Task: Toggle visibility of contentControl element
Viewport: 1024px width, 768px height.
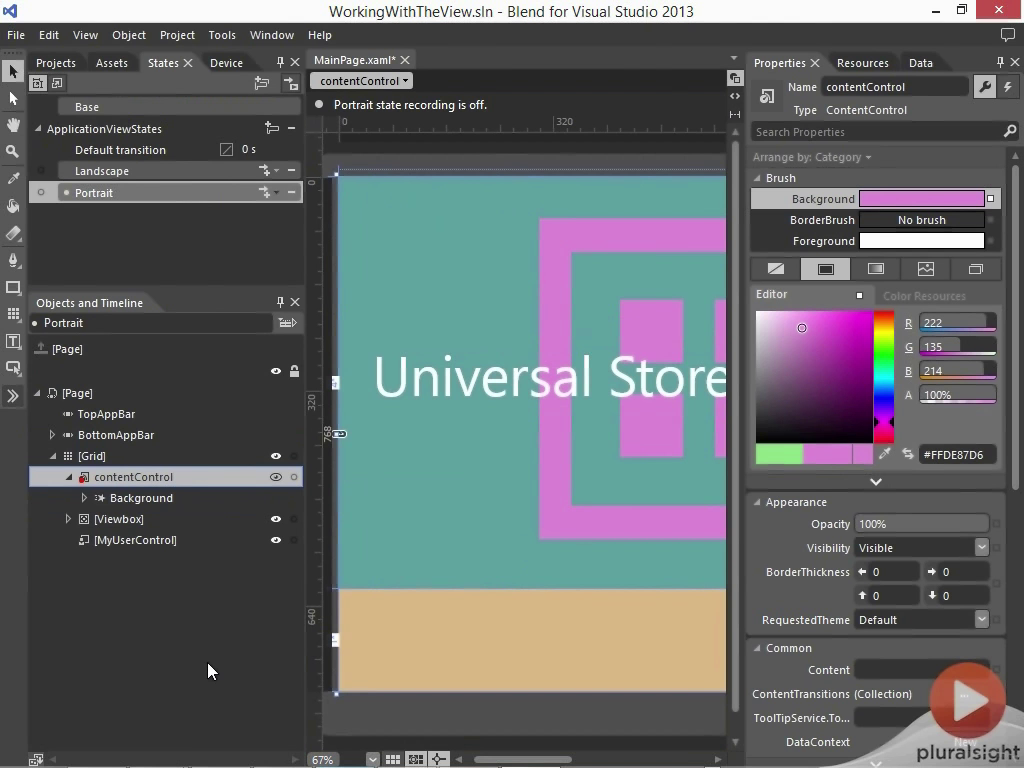Action: [x=276, y=477]
